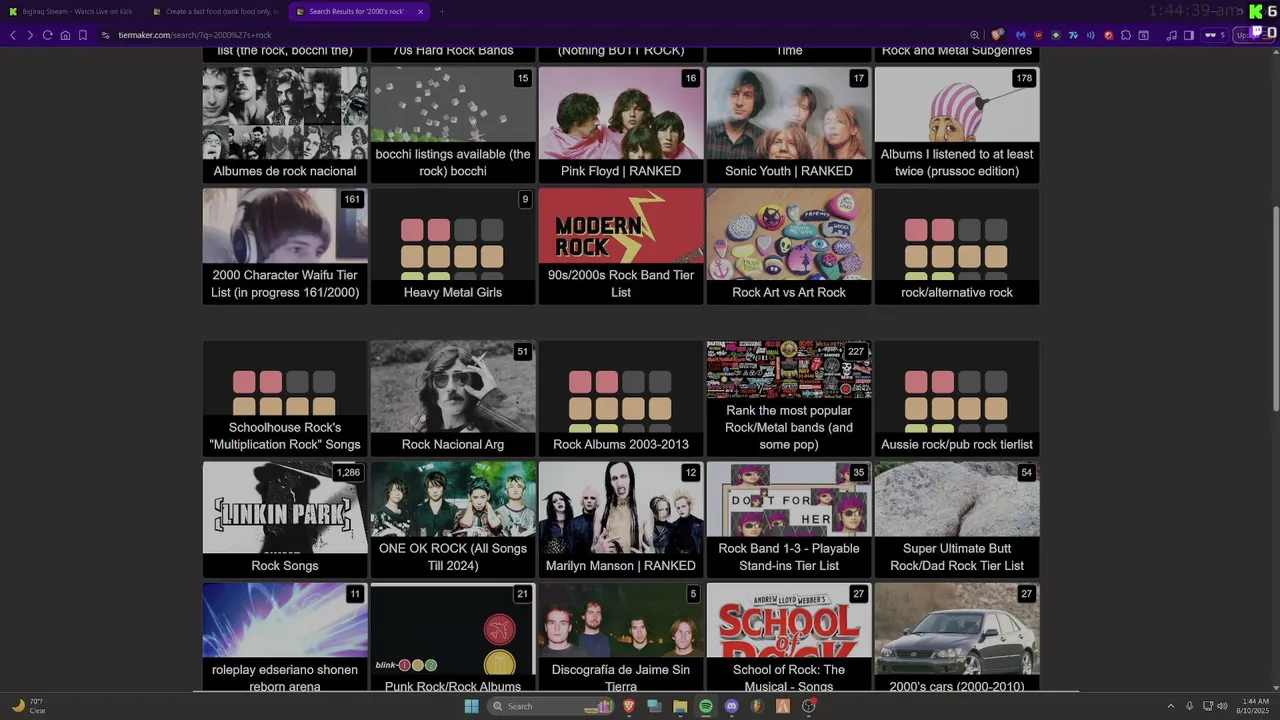Open the volume icon in system tray

1223,706
